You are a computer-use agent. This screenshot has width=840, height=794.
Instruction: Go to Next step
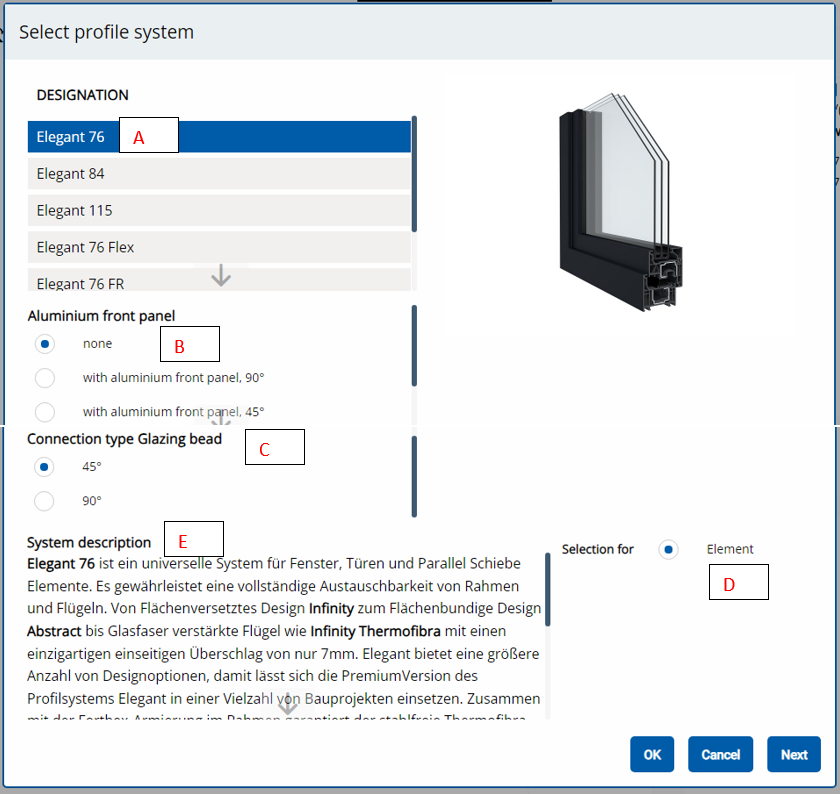click(794, 755)
